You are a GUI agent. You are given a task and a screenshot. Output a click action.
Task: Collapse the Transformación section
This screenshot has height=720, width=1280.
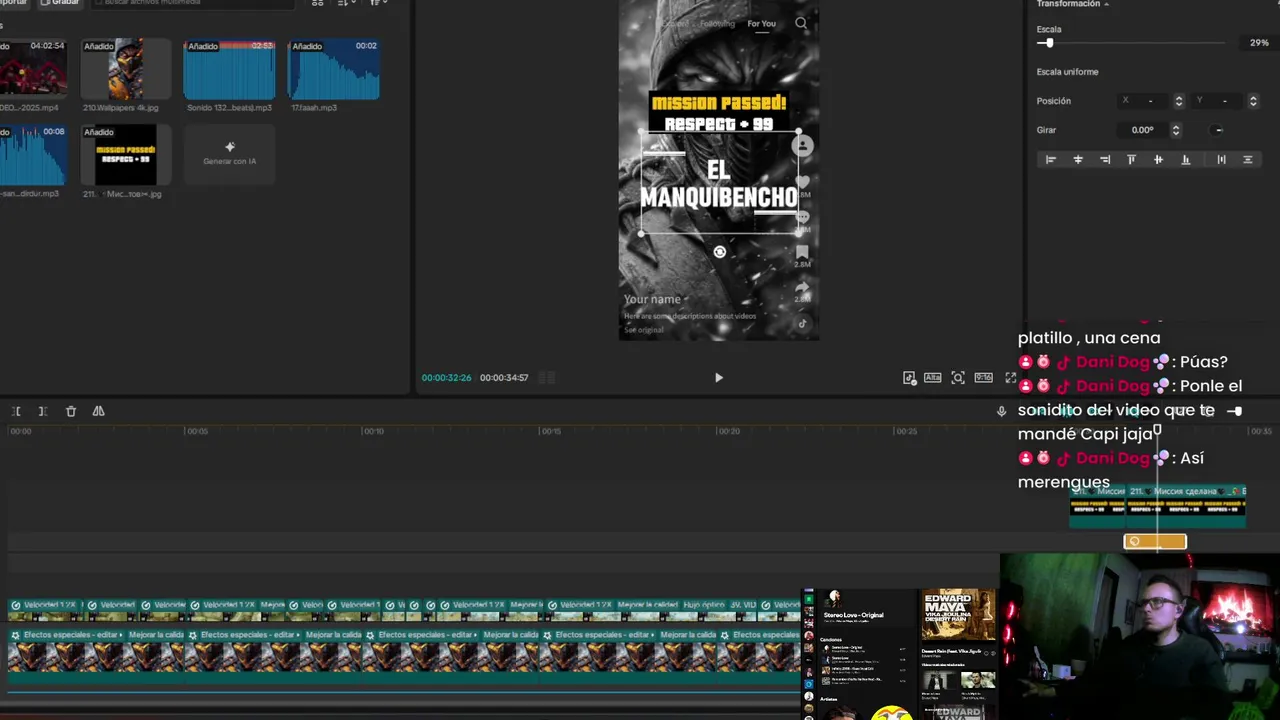(x=1106, y=4)
